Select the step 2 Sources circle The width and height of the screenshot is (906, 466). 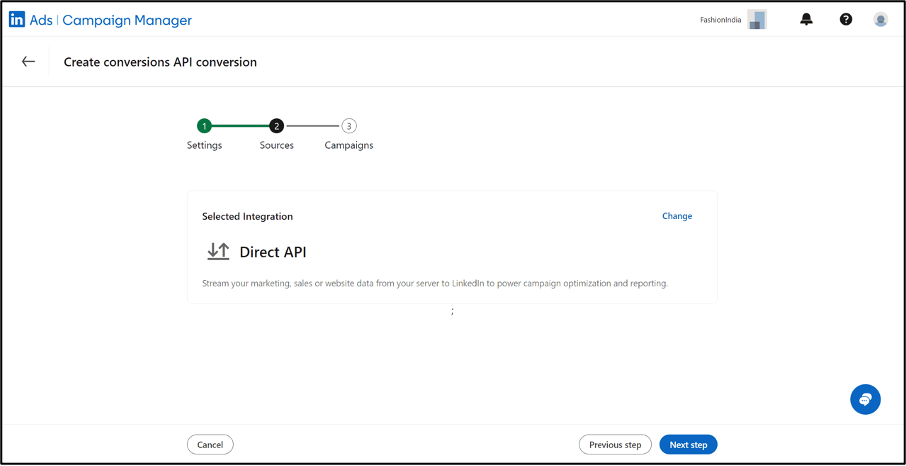tap(276, 126)
